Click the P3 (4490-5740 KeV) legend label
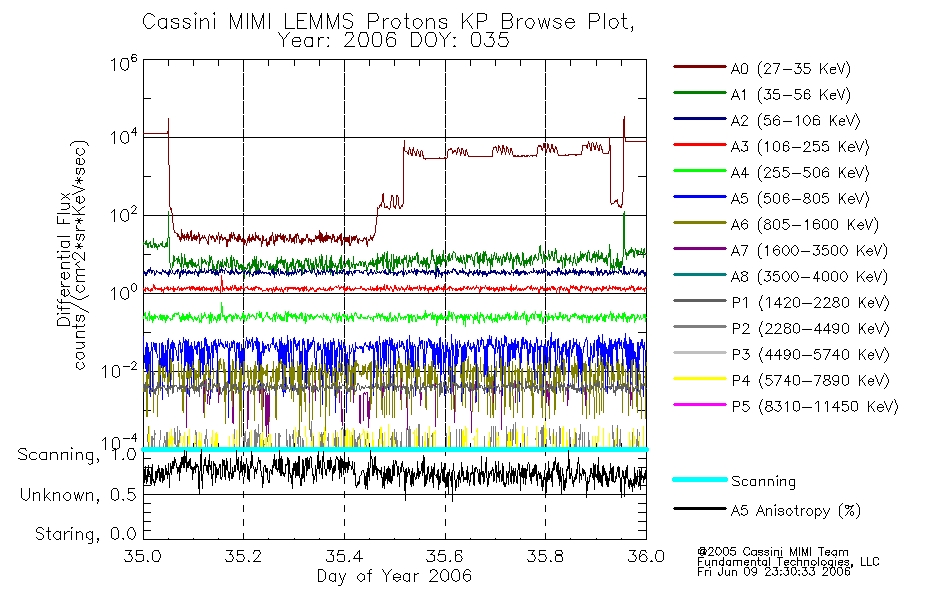The height and width of the screenshot is (600, 950). [810, 355]
